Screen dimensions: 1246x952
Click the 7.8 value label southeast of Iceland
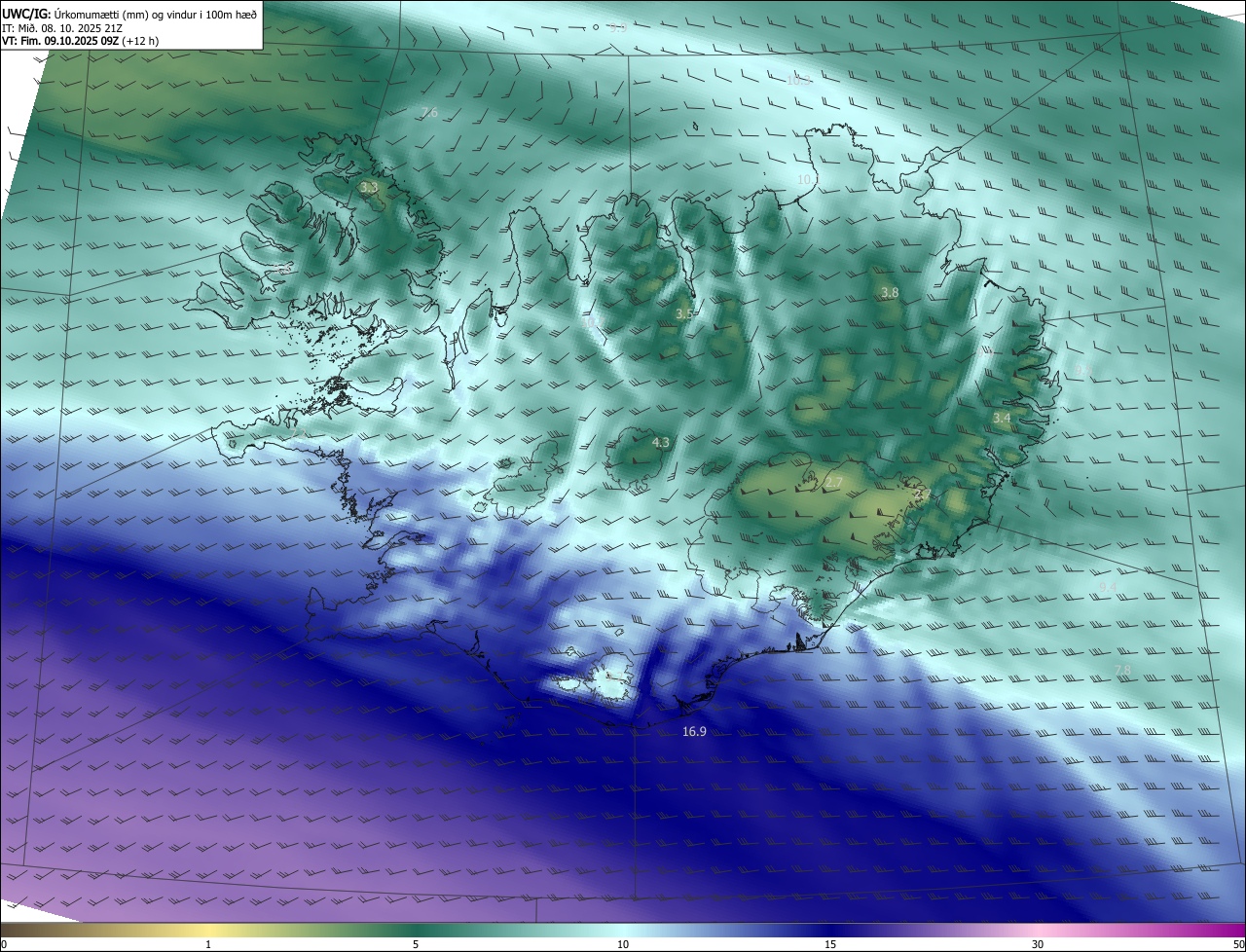click(x=1122, y=670)
